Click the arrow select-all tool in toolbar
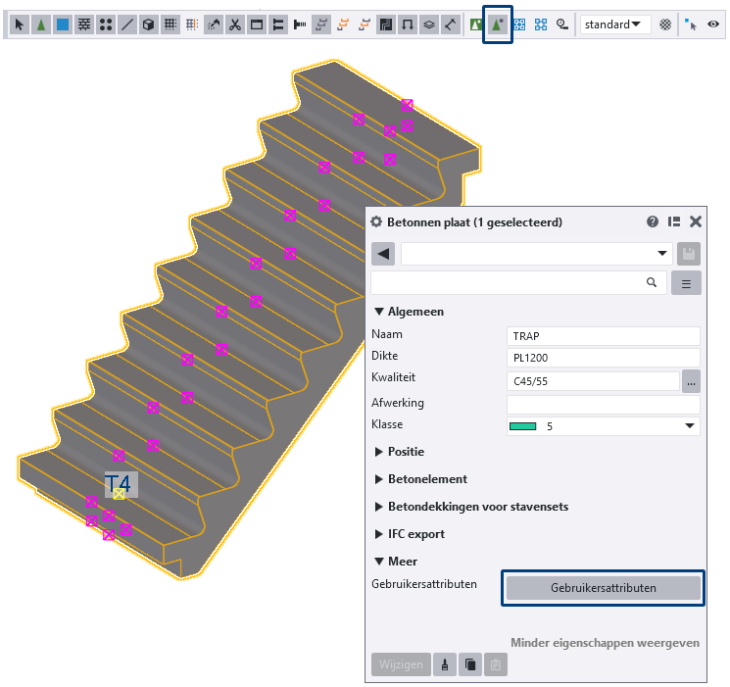The height and width of the screenshot is (687, 730). coord(18,24)
